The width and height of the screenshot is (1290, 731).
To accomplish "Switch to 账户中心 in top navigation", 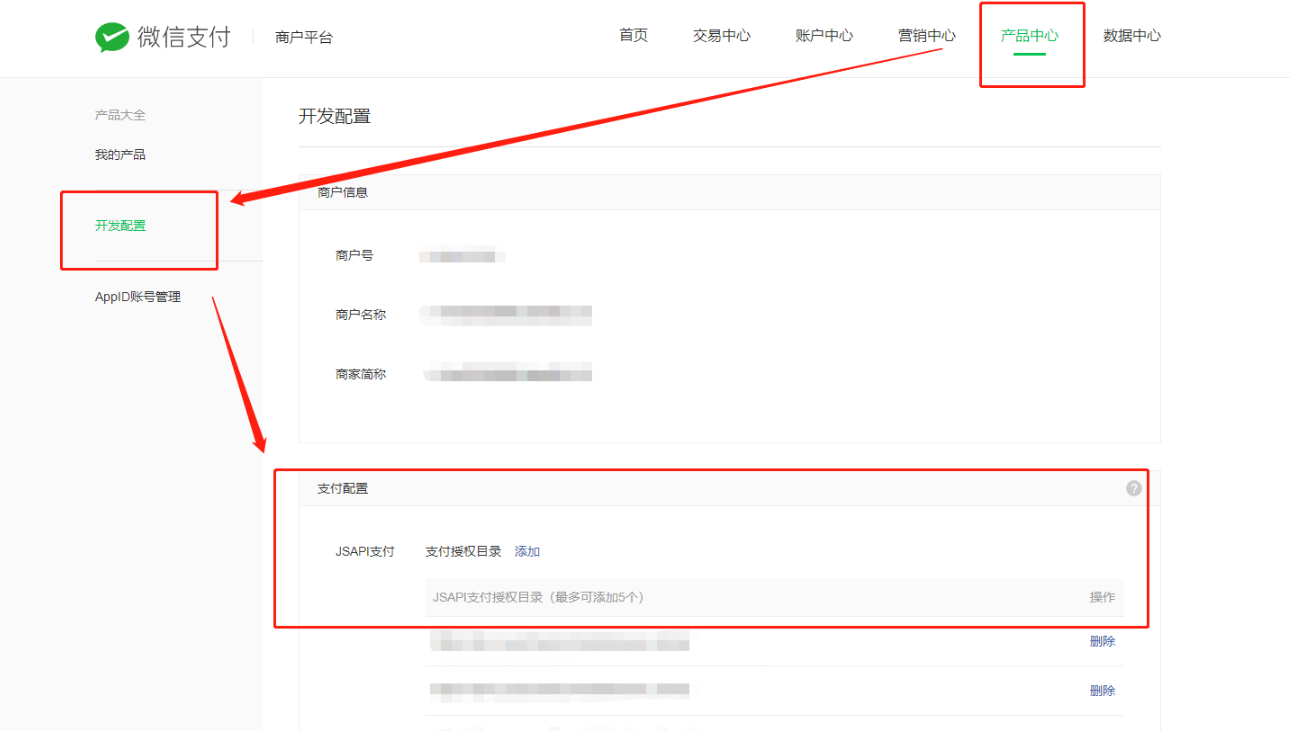I will tap(824, 36).
